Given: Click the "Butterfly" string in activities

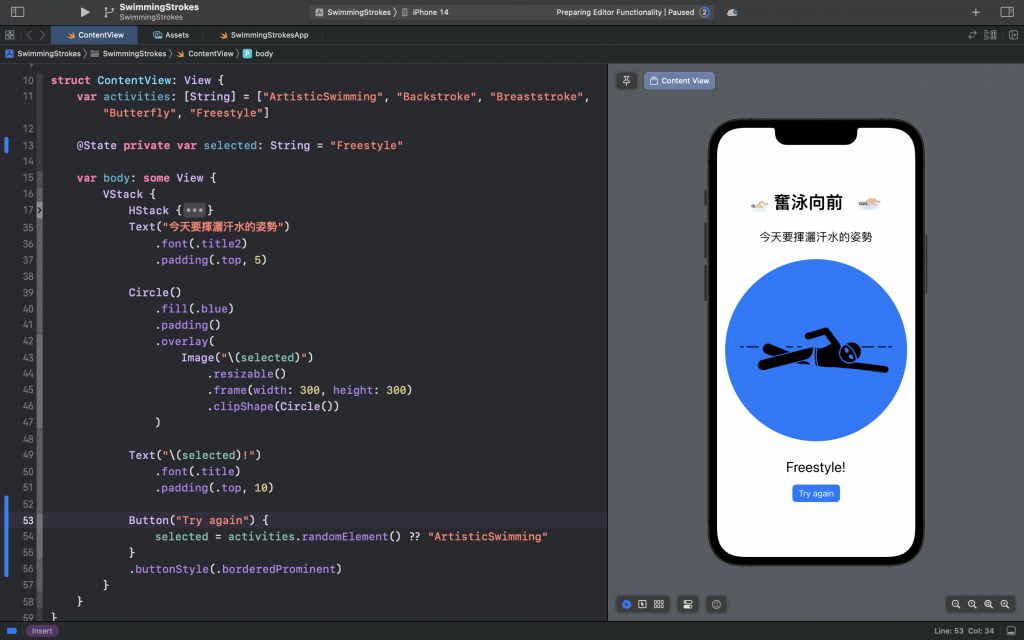Looking at the screenshot, I should (140, 112).
